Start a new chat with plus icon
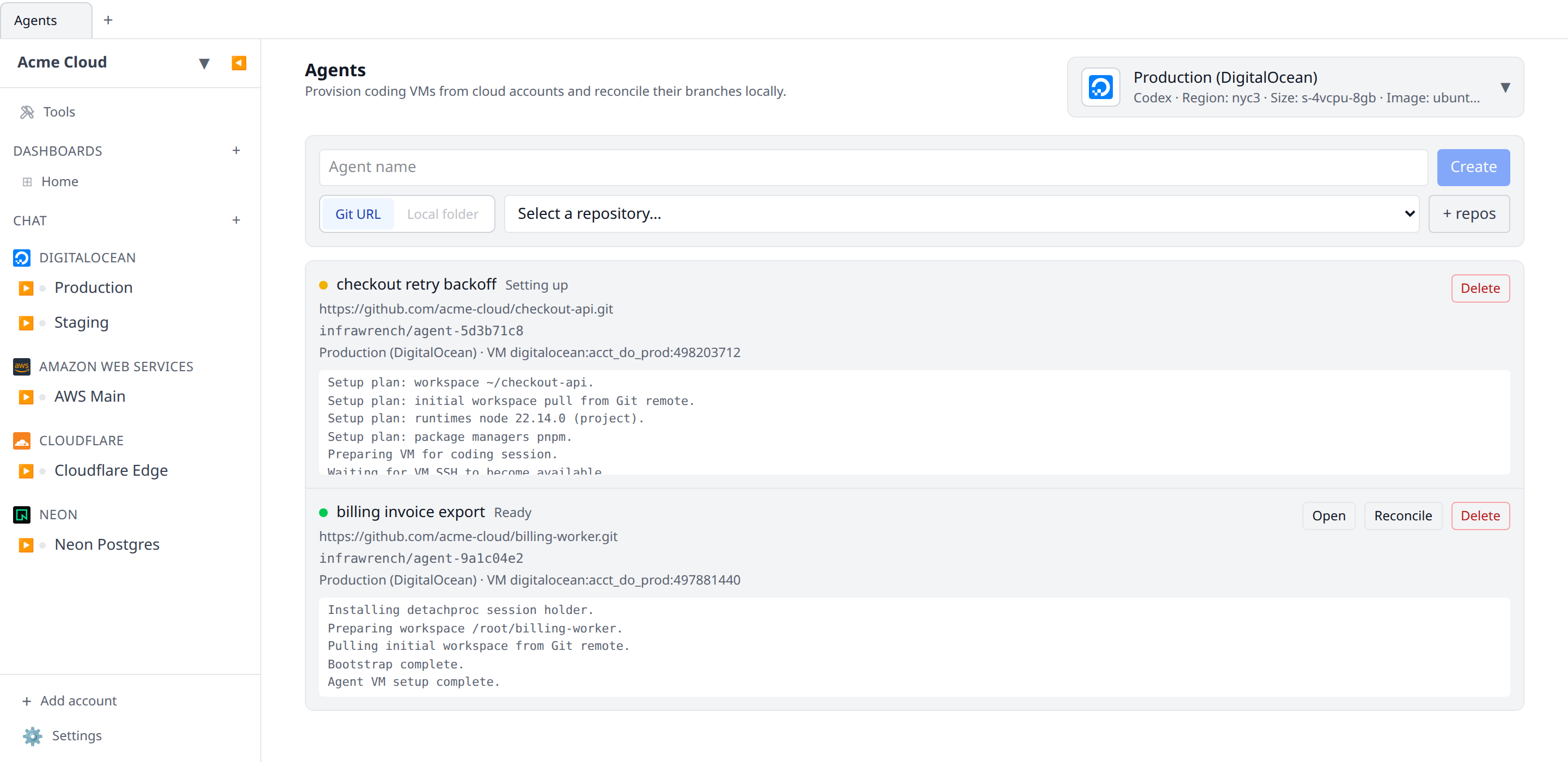1568x762 pixels. pyautogui.click(x=236, y=220)
